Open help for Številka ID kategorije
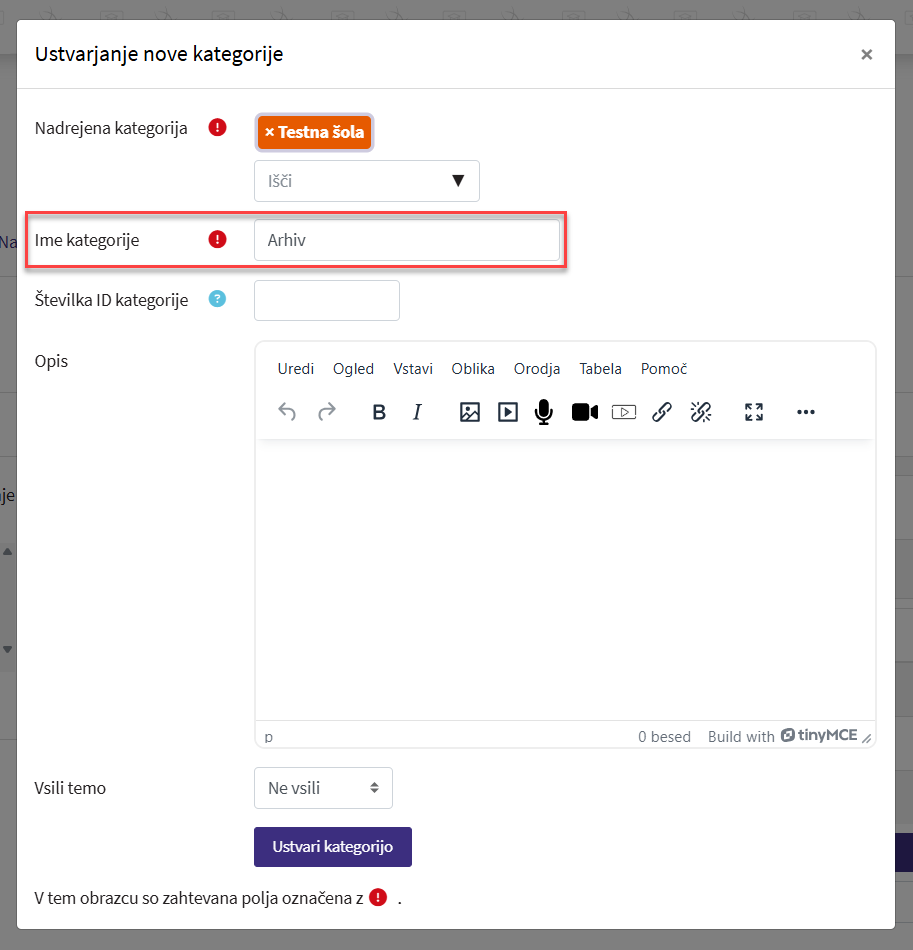913x950 pixels. coord(217,299)
